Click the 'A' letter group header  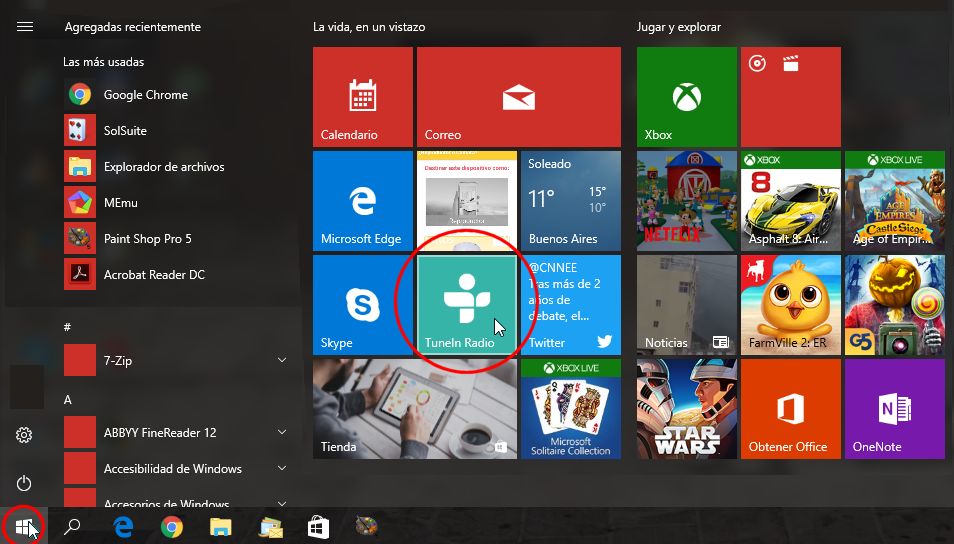tap(68, 400)
